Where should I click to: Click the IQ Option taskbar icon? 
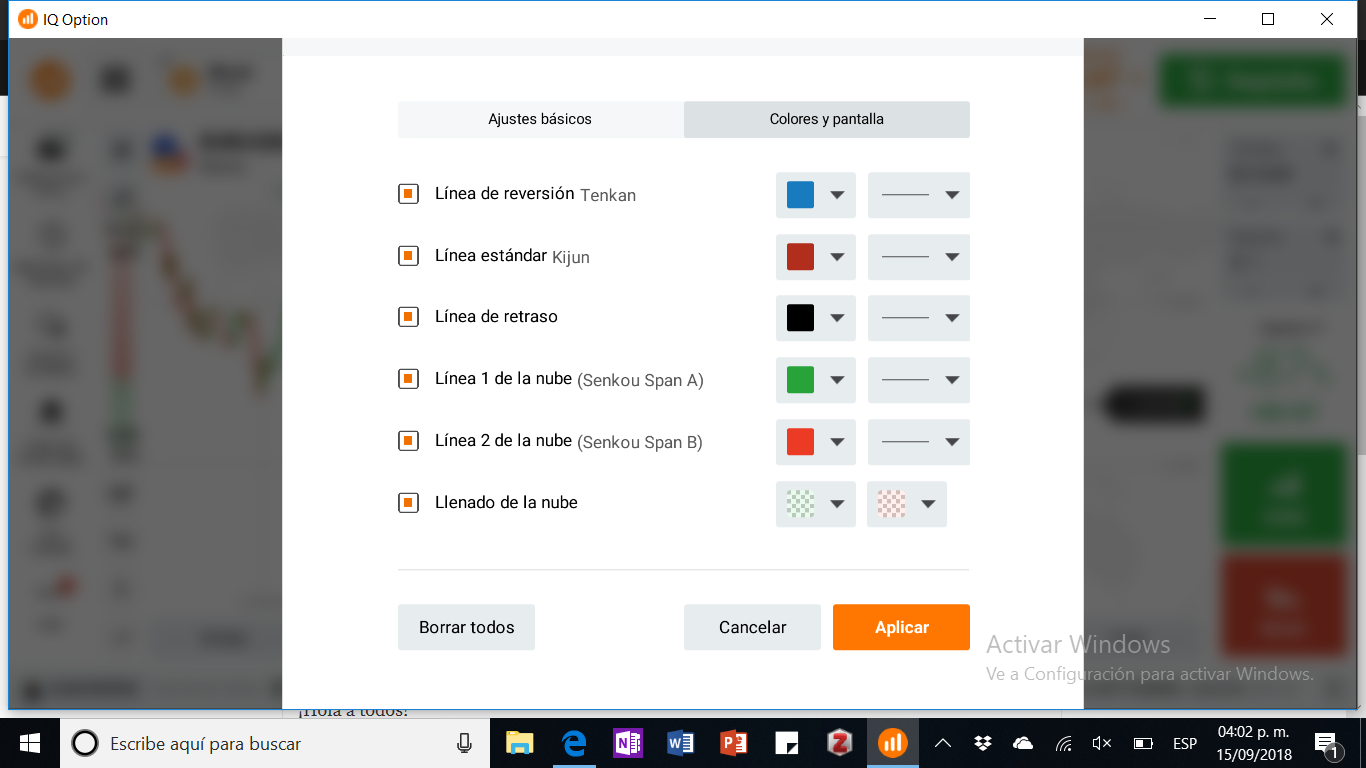892,743
